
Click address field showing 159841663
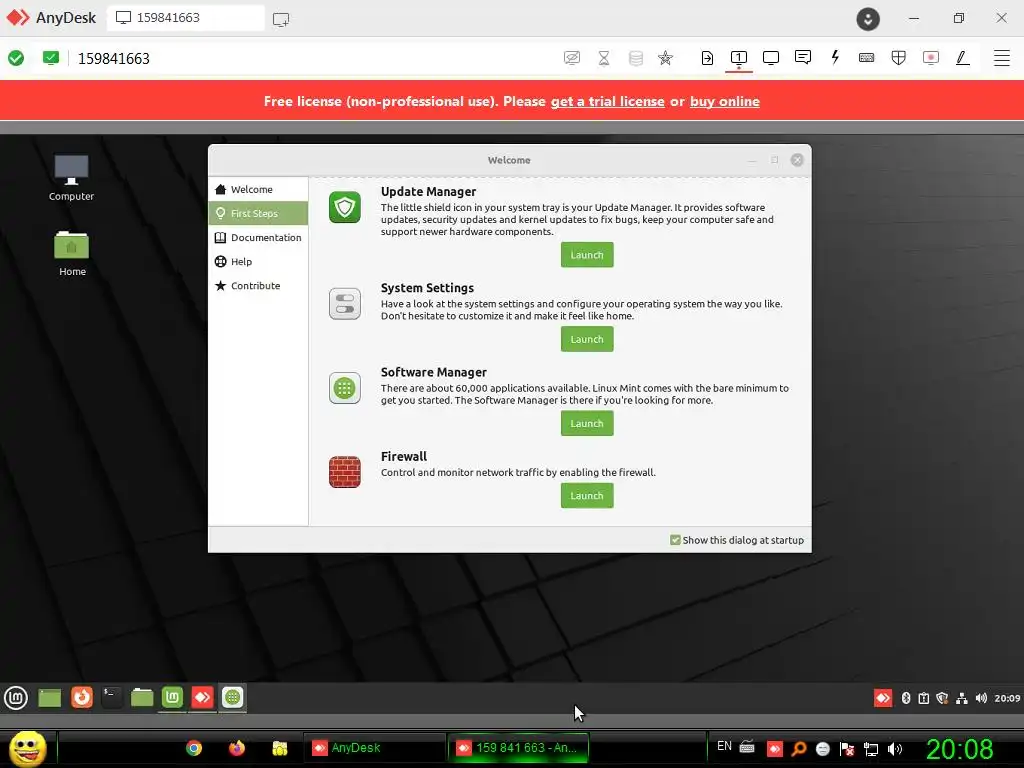[x=114, y=59]
